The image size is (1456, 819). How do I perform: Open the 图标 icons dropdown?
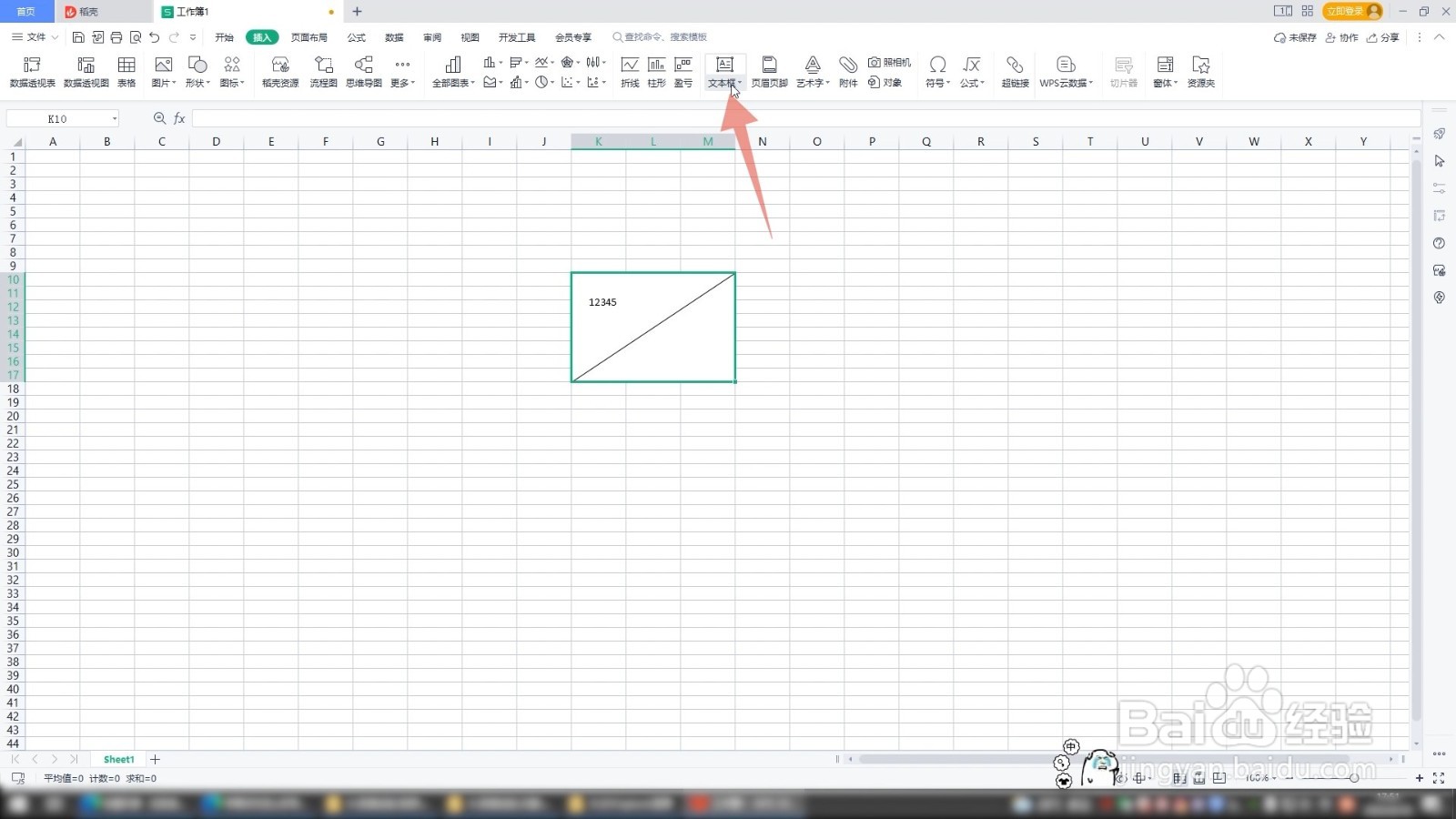pos(232,72)
